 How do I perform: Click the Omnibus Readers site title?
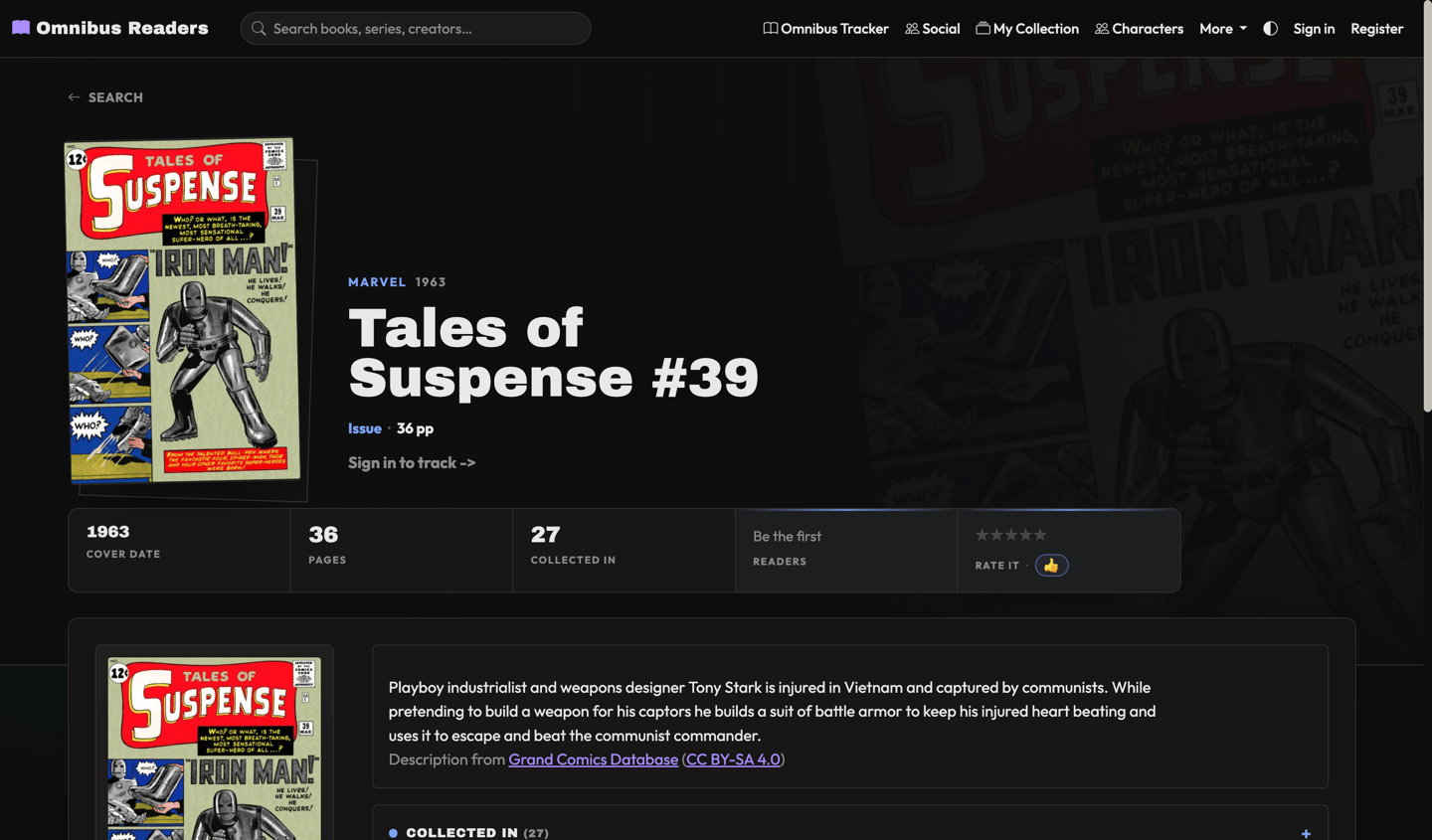click(122, 28)
